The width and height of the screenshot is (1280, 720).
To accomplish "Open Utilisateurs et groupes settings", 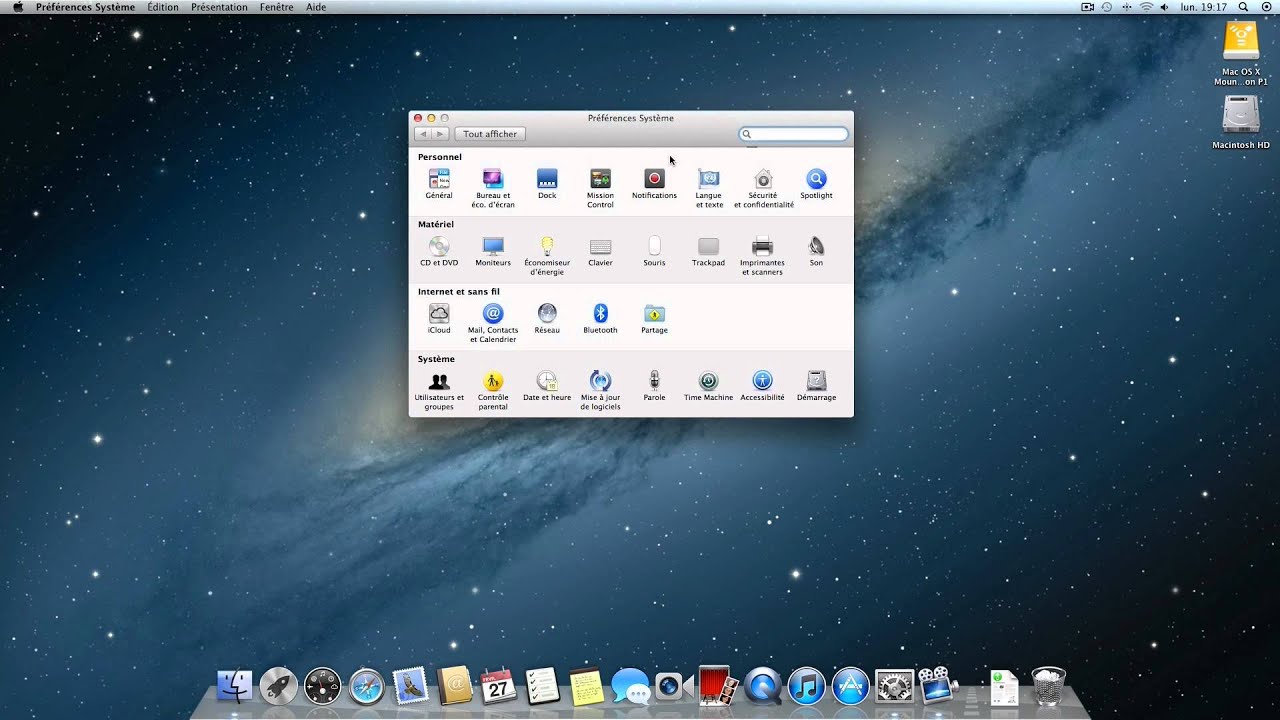I will (439, 390).
